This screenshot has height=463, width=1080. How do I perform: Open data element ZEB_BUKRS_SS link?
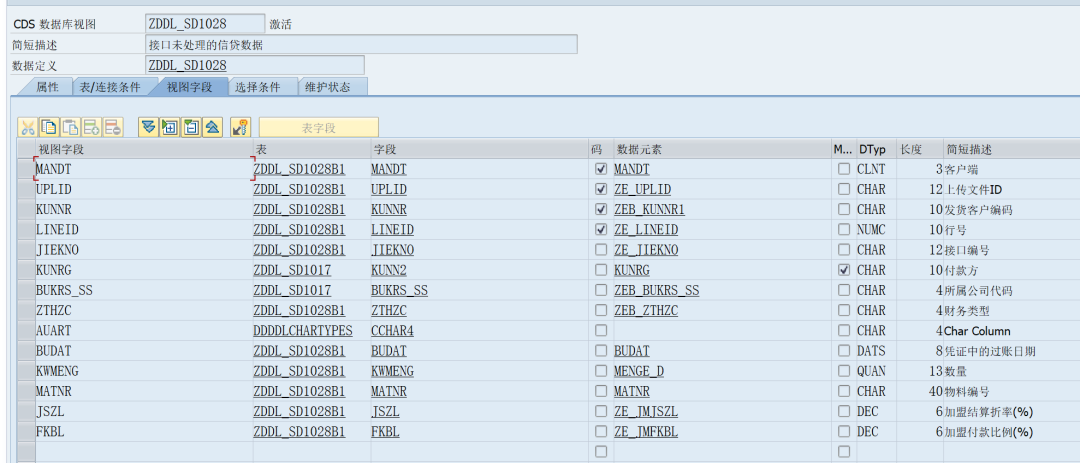click(656, 290)
